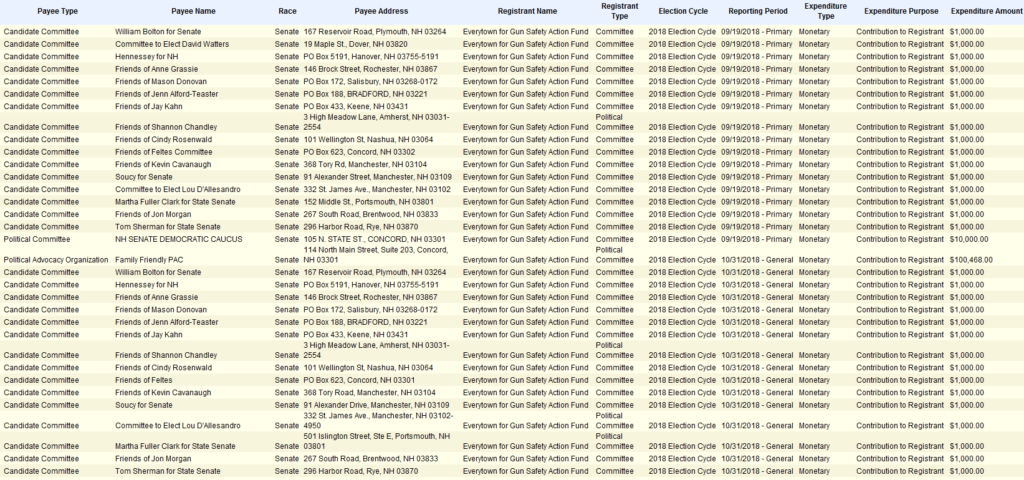
Task: Click the Friends of Feltes Committee cell
Action: (163, 152)
